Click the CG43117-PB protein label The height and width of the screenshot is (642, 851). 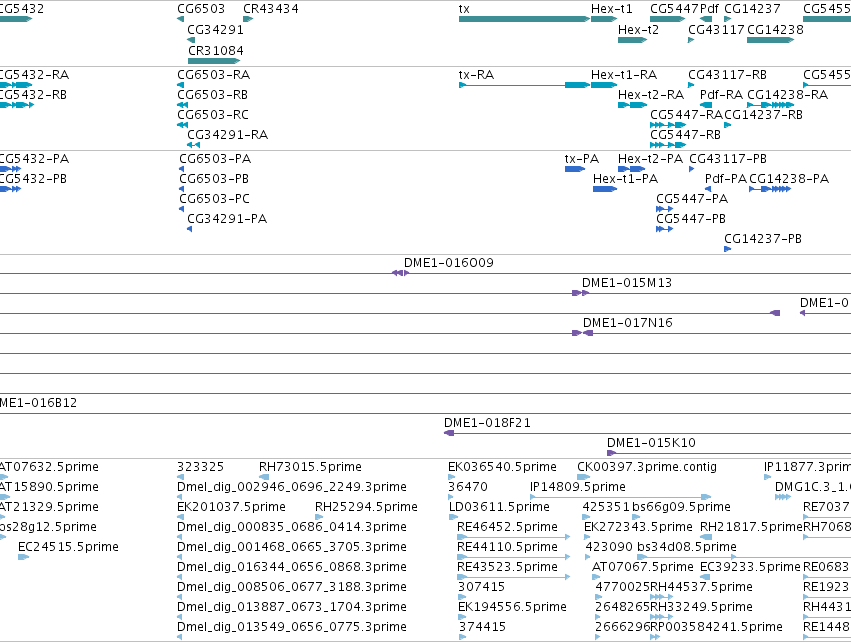point(728,158)
